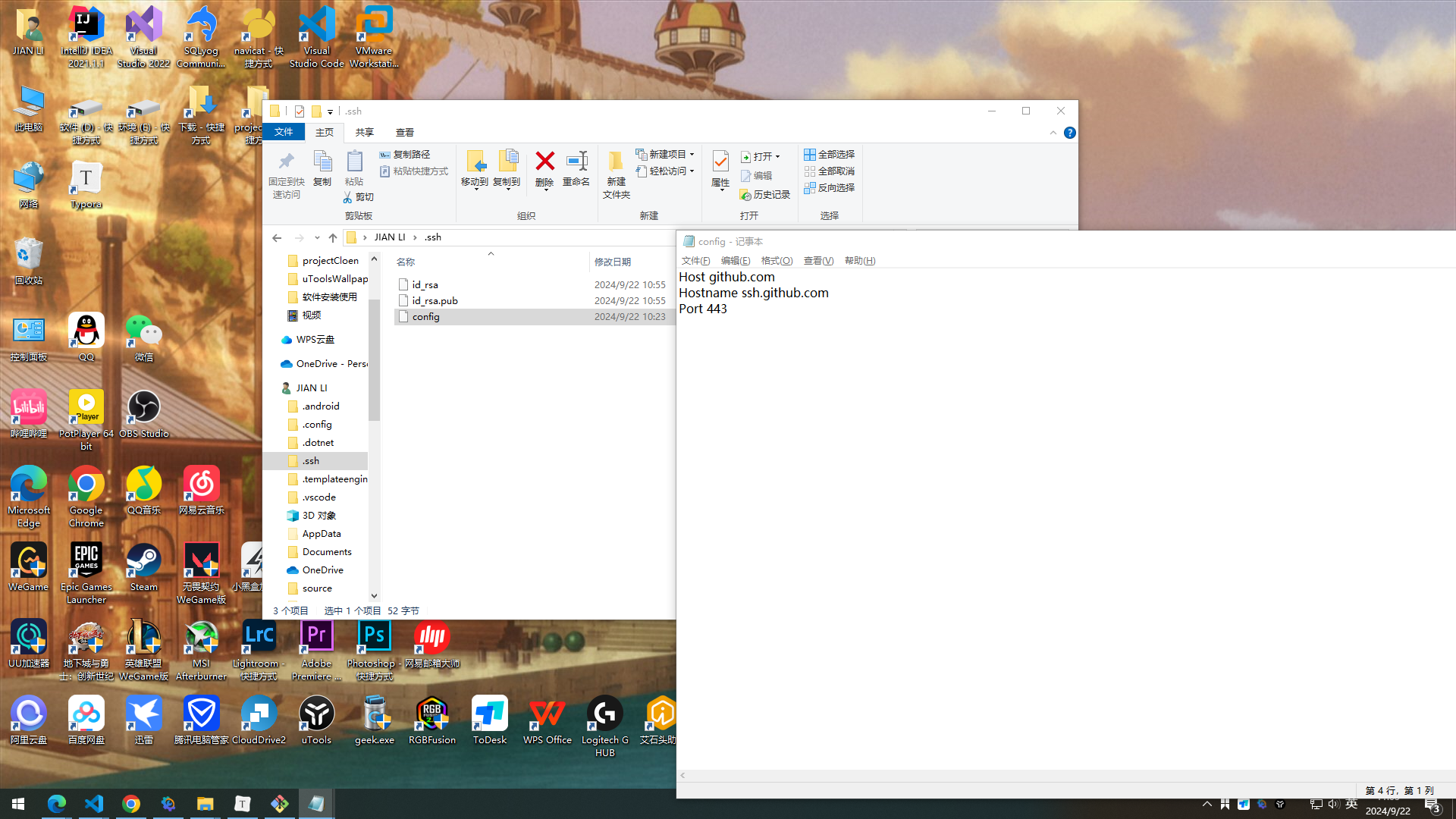This screenshot has height=819, width=1456.
Task: Click the Pin to Quick Access icon
Action: (x=286, y=162)
